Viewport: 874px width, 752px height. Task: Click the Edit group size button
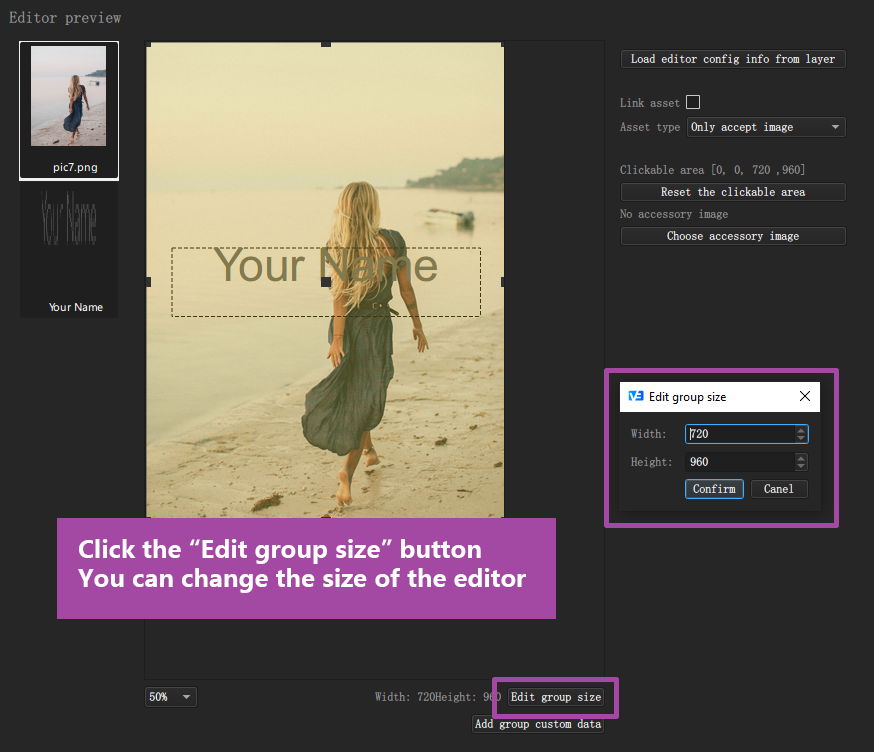pos(556,697)
